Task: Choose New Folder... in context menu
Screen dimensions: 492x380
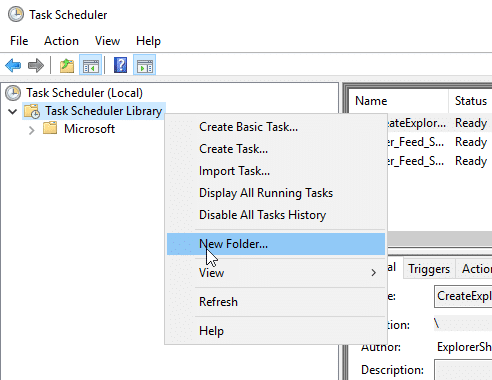Action: click(x=276, y=244)
